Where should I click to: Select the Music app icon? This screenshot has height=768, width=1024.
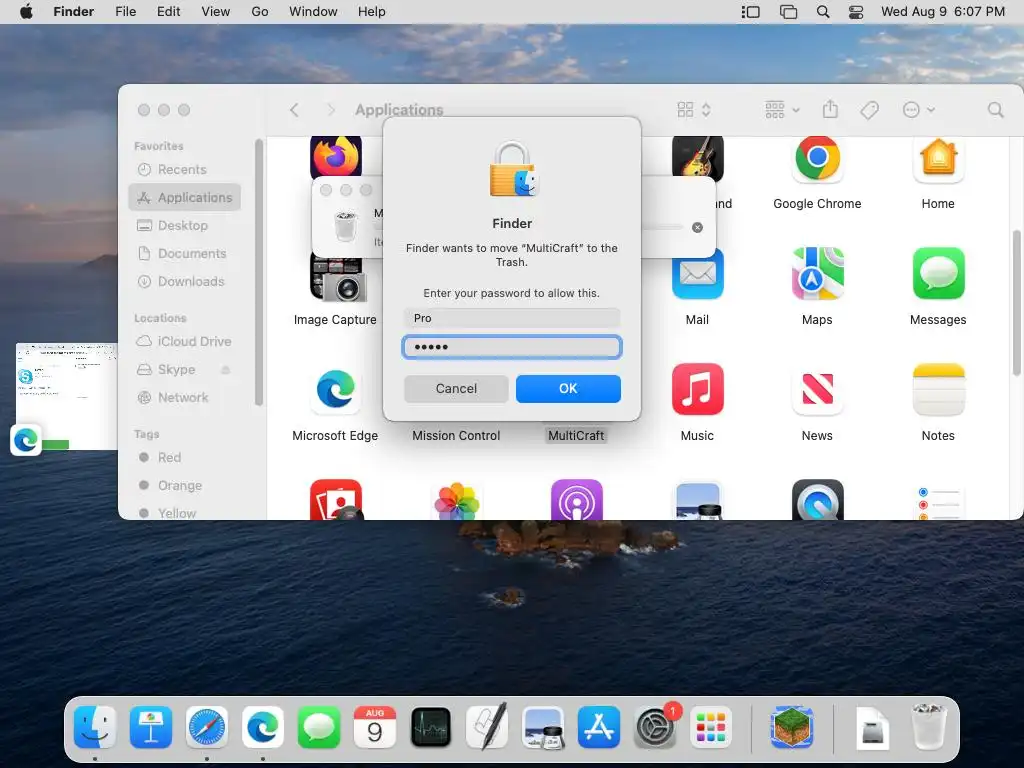pos(697,389)
